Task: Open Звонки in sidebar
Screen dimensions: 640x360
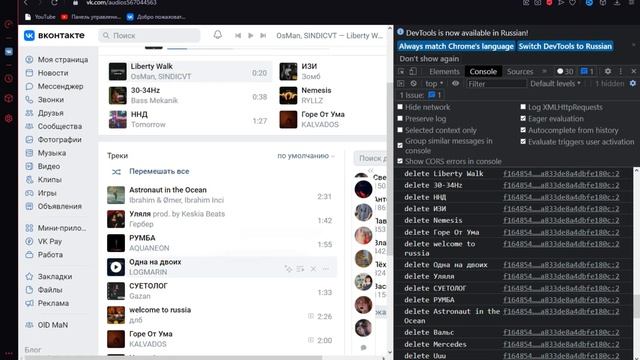Action: click(x=44, y=100)
